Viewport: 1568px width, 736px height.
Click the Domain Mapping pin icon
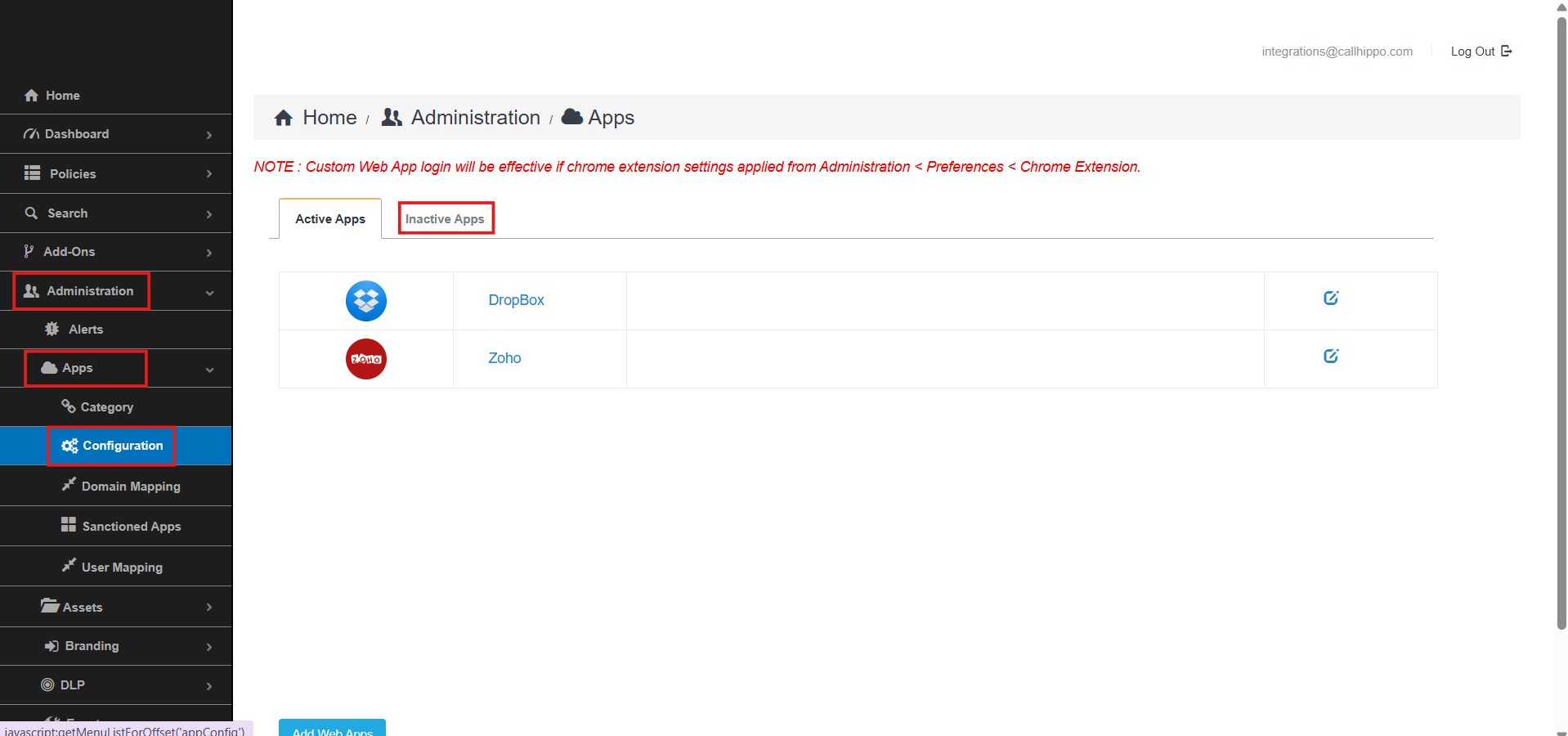[x=69, y=485]
